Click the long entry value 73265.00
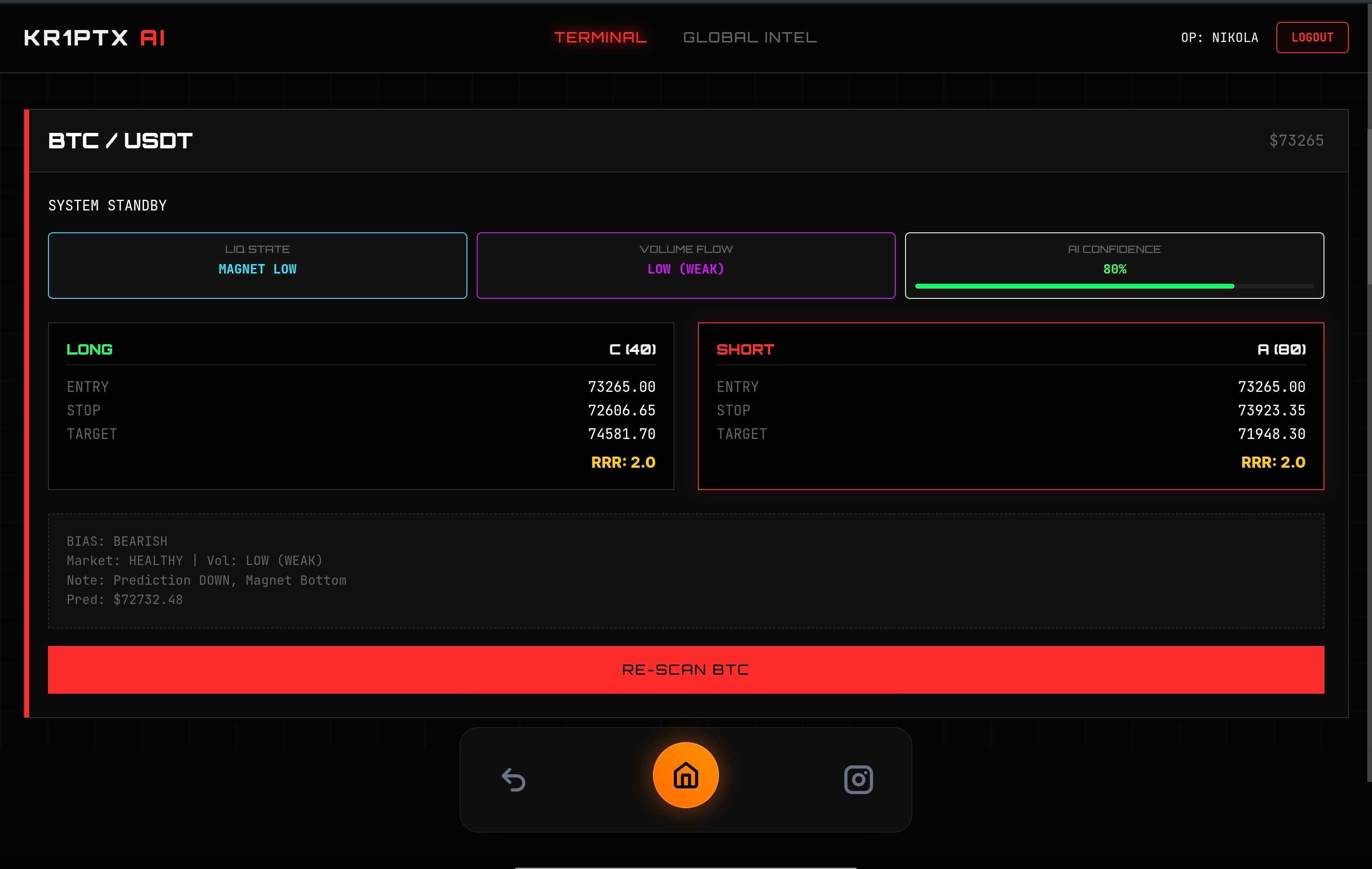1372x869 pixels. point(622,387)
